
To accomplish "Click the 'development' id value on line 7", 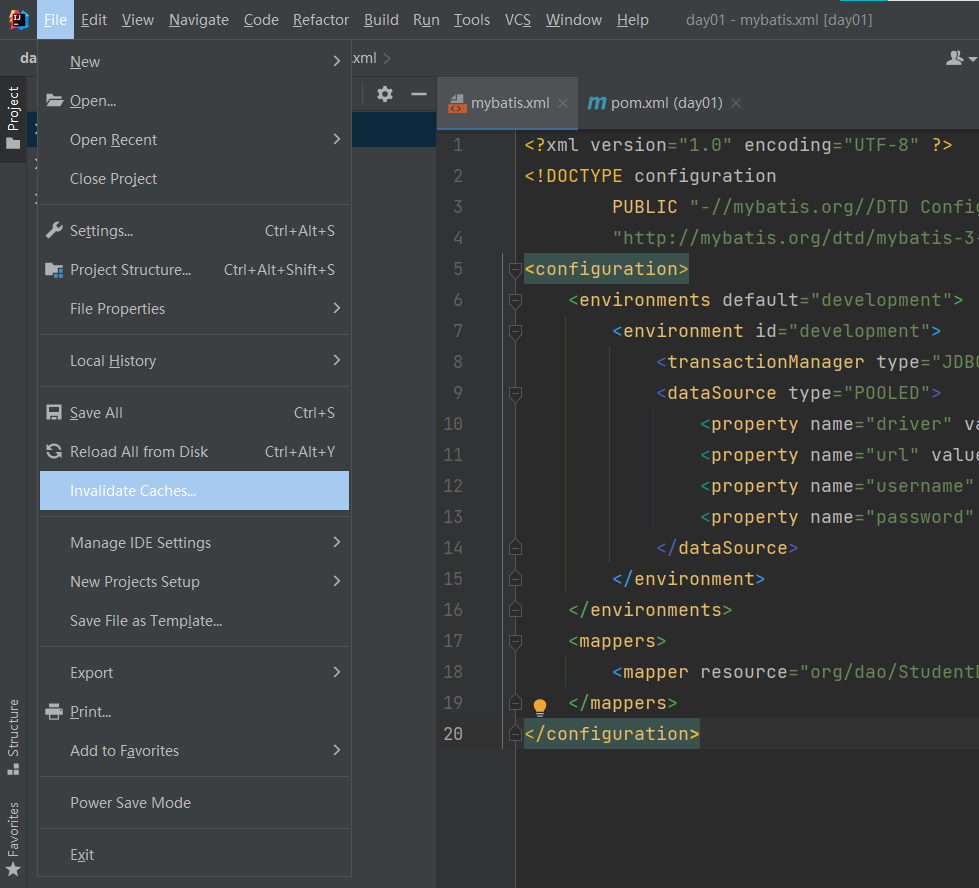I will point(865,331).
